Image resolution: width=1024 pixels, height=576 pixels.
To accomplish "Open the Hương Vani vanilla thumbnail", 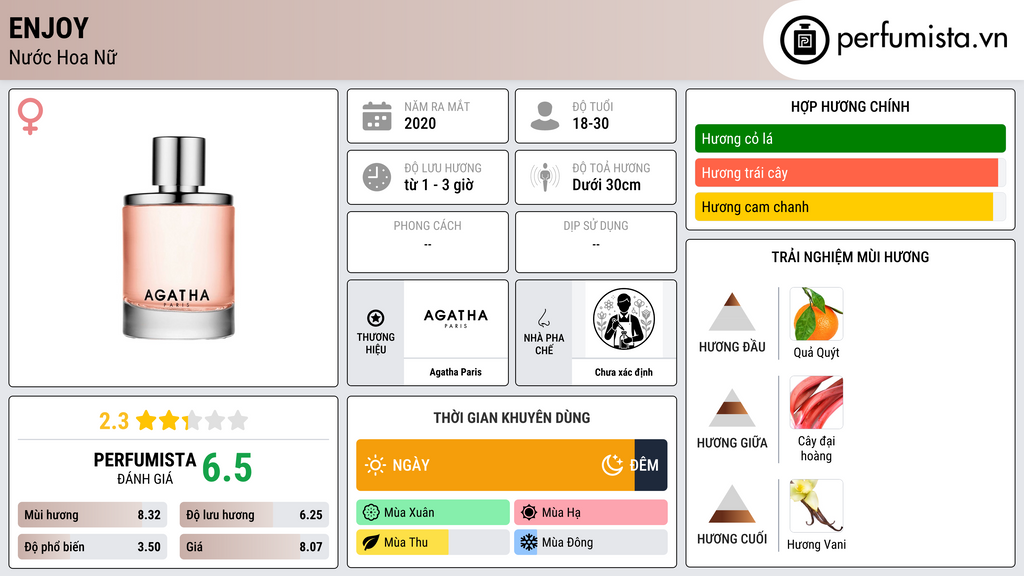I will pos(816,506).
